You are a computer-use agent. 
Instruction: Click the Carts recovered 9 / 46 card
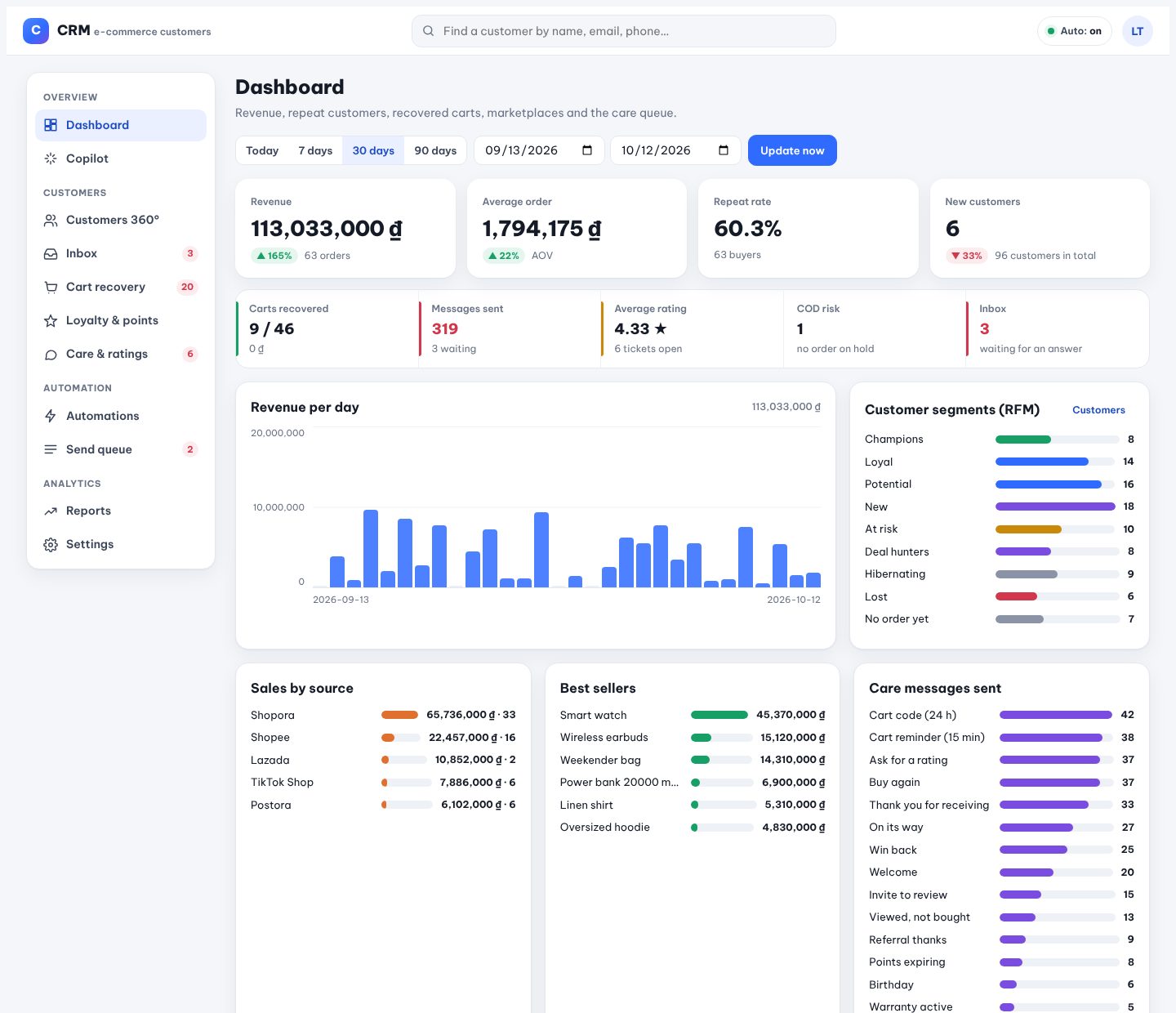pos(327,328)
